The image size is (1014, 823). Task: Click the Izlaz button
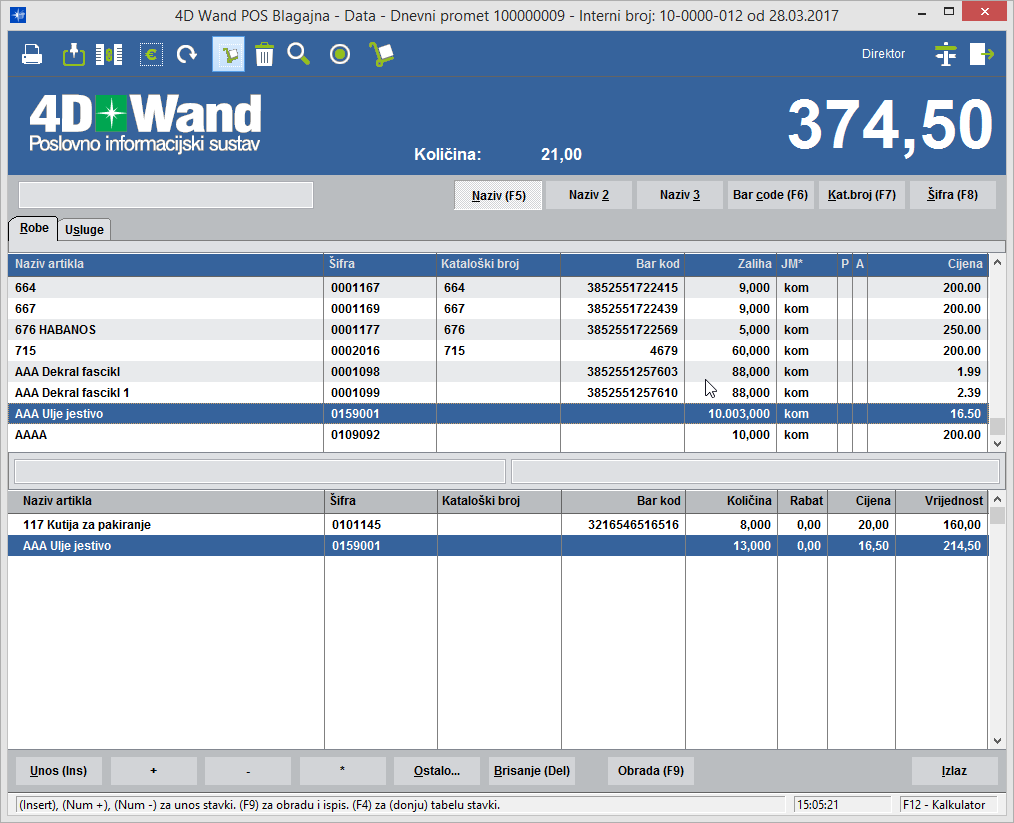coord(955,771)
